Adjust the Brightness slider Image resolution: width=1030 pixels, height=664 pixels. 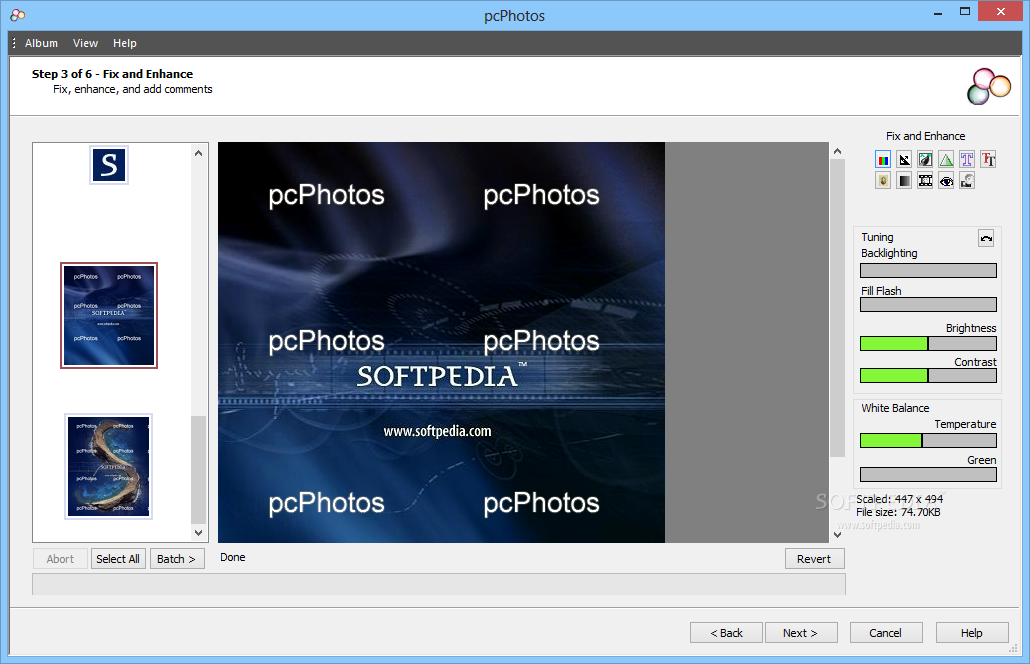(x=928, y=343)
